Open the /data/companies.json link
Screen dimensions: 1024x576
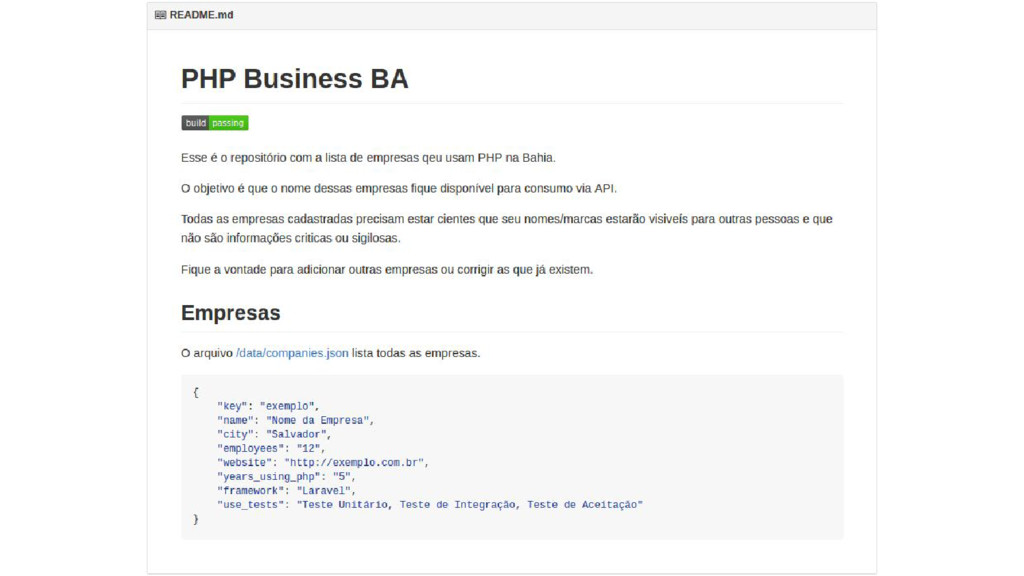pos(292,353)
